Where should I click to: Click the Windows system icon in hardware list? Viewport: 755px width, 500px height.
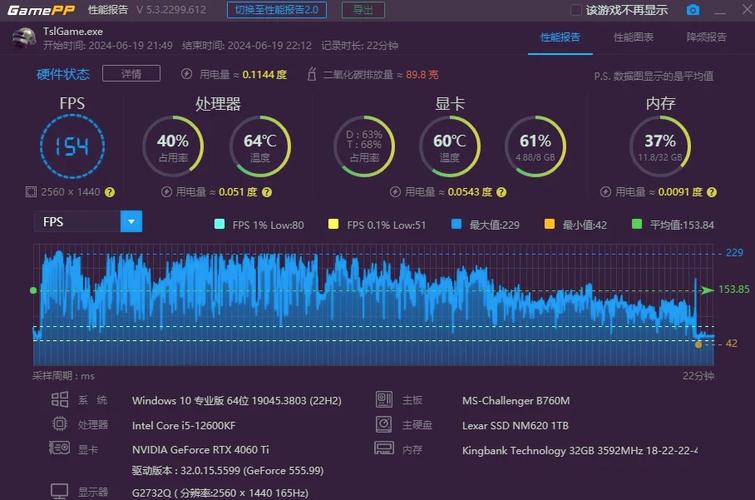(60, 400)
